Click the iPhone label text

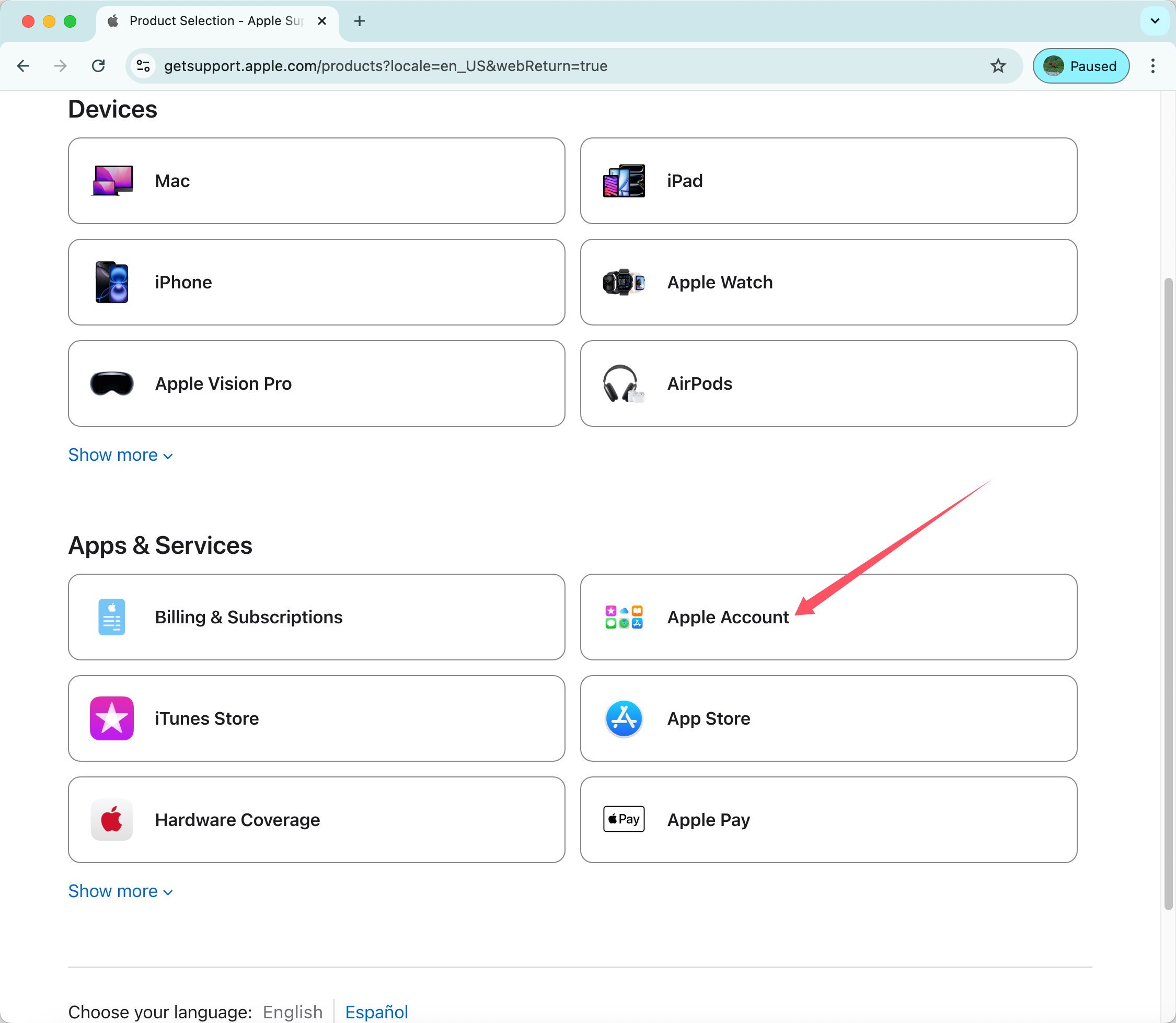(x=183, y=282)
